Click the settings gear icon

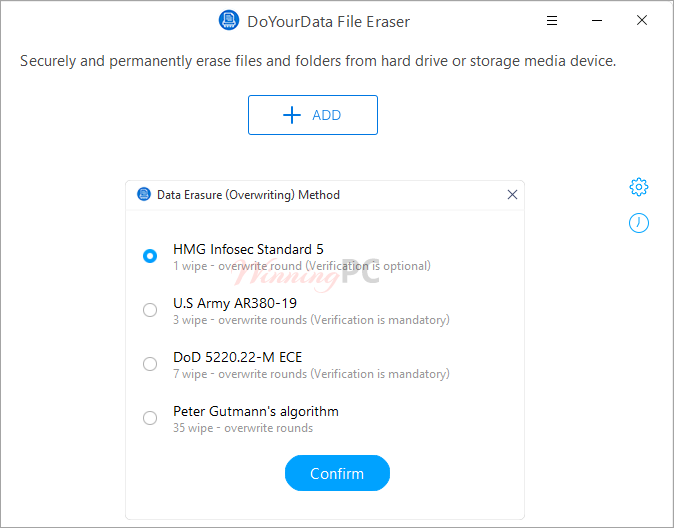click(639, 187)
